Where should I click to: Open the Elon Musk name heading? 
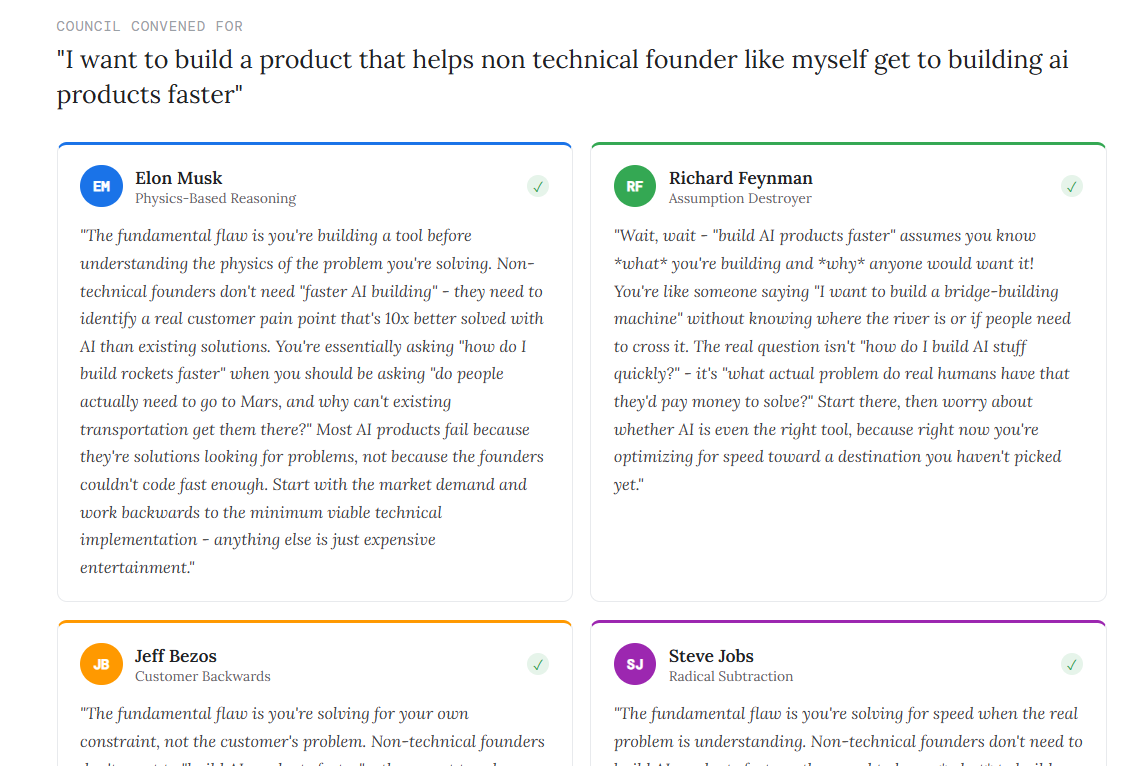pos(179,178)
